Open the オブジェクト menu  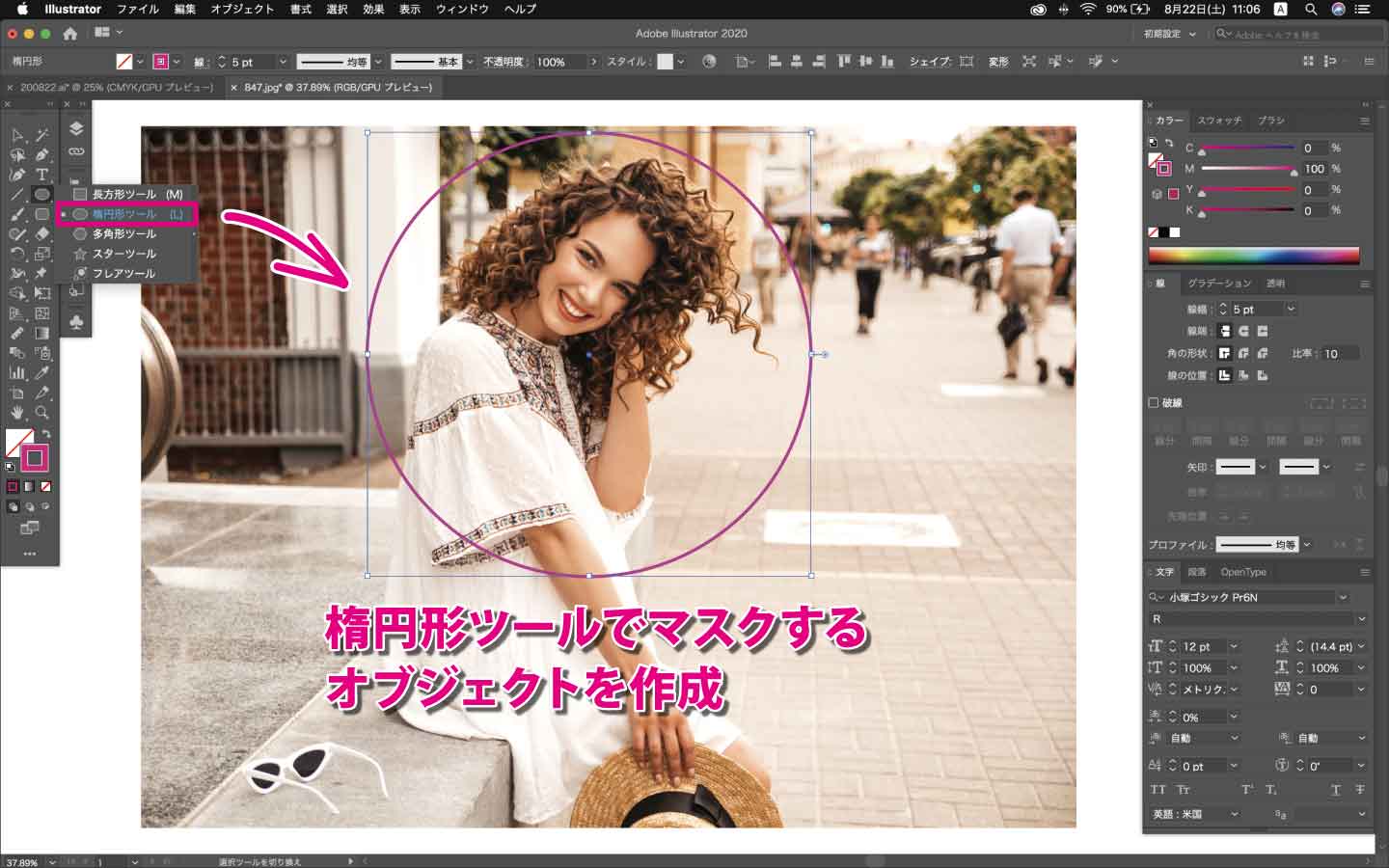242,9
